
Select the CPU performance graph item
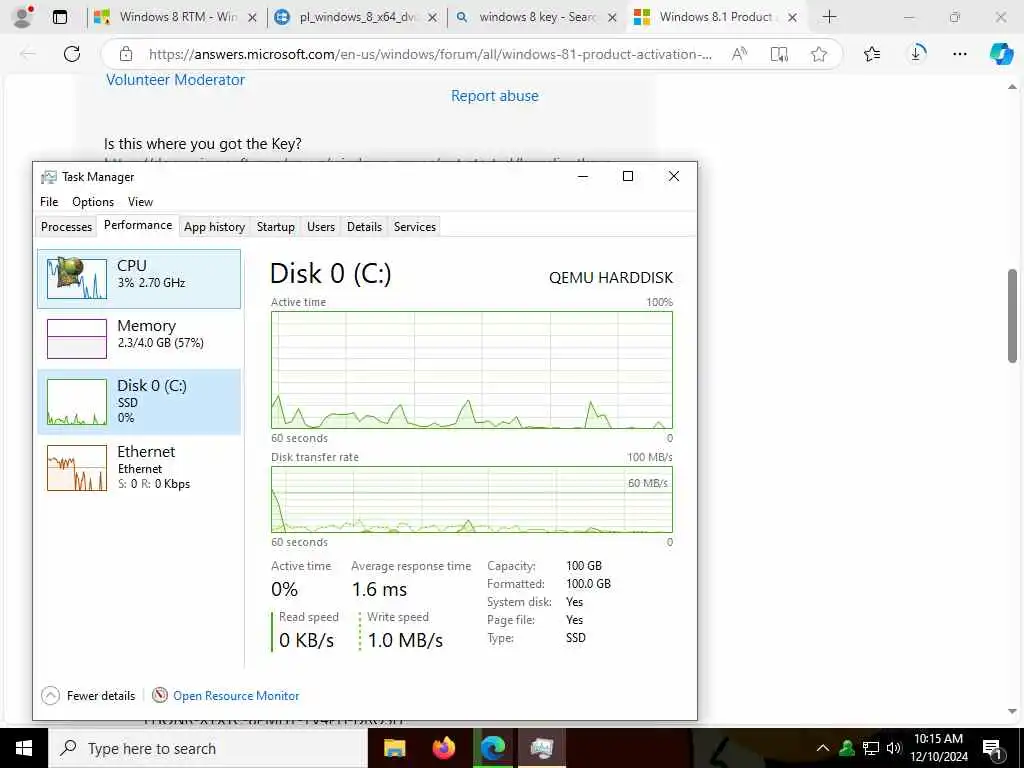[139, 279]
